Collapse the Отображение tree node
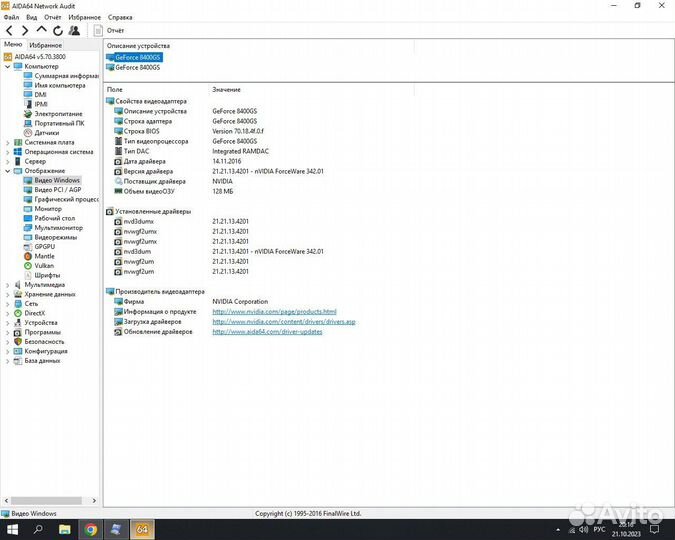This screenshot has height=540, width=675. pos(8,171)
